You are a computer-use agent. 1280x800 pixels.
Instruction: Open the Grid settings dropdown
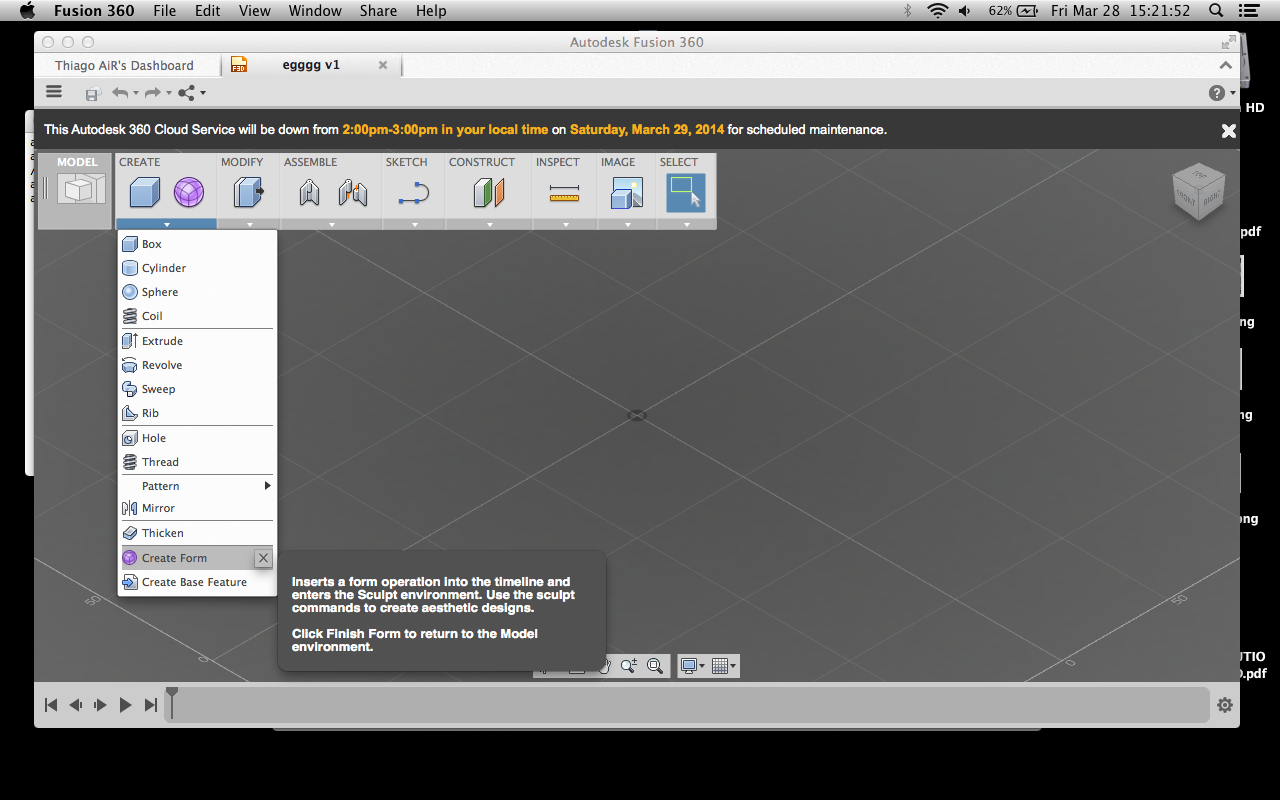(723, 666)
